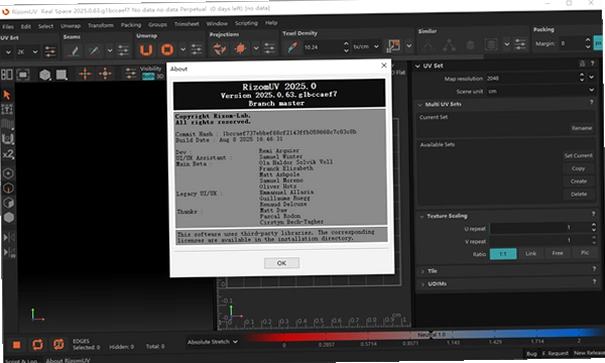
Task: Open the Seams options sliders icon
Action: point(123,50)
